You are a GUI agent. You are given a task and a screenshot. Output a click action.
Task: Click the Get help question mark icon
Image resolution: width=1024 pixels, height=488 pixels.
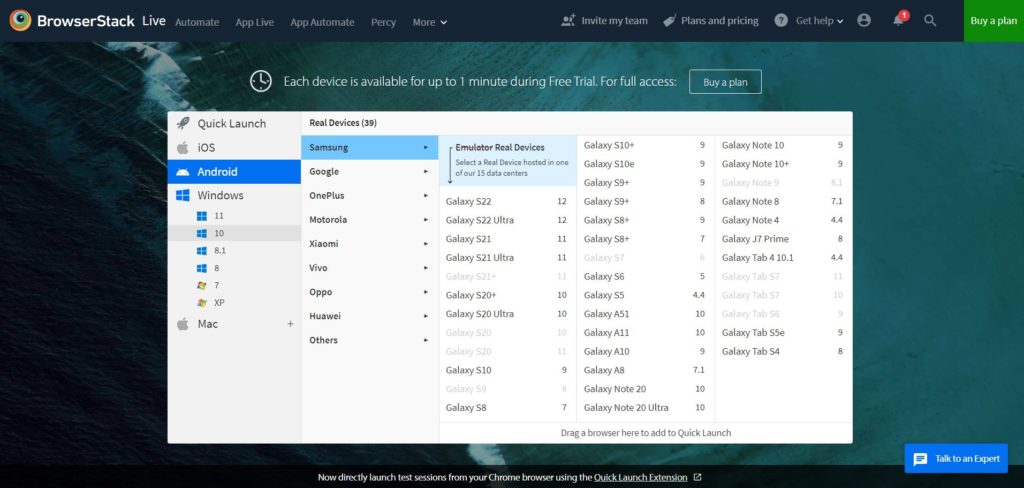tap(781, 21)
